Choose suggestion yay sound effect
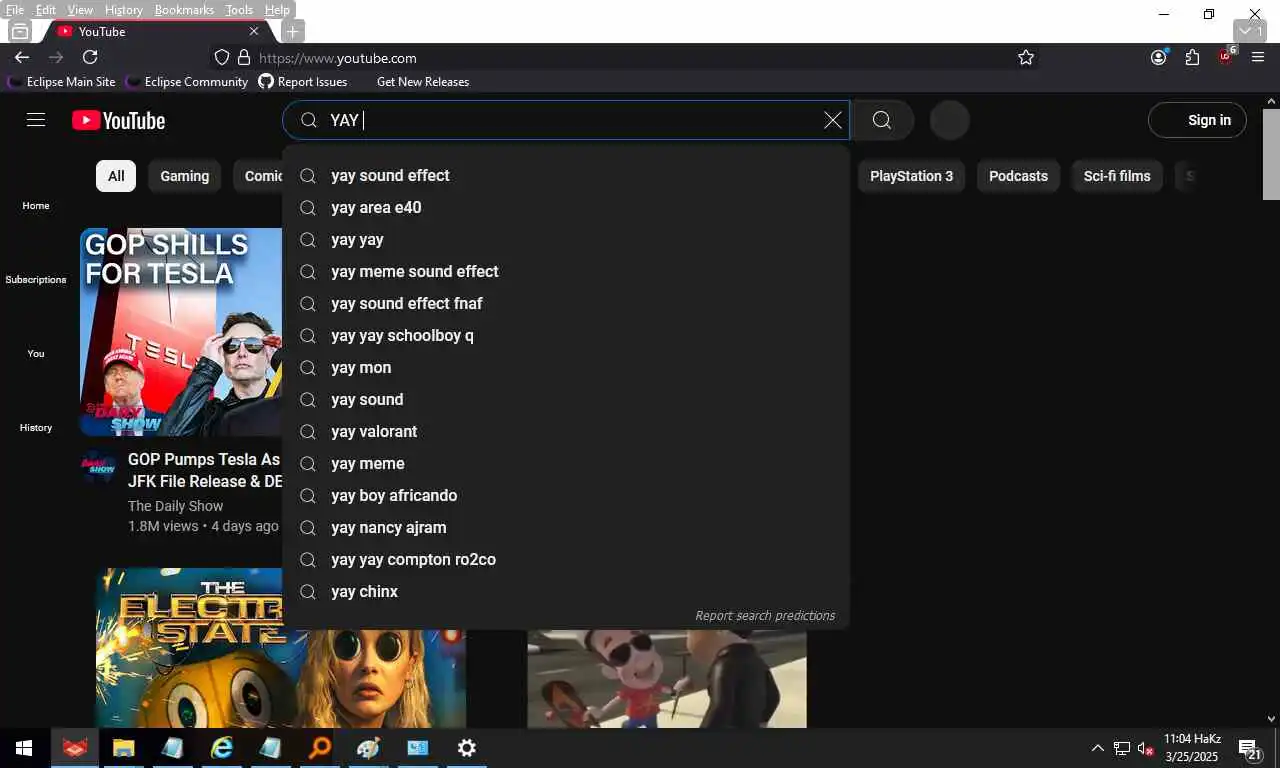 tap(566, 175)
